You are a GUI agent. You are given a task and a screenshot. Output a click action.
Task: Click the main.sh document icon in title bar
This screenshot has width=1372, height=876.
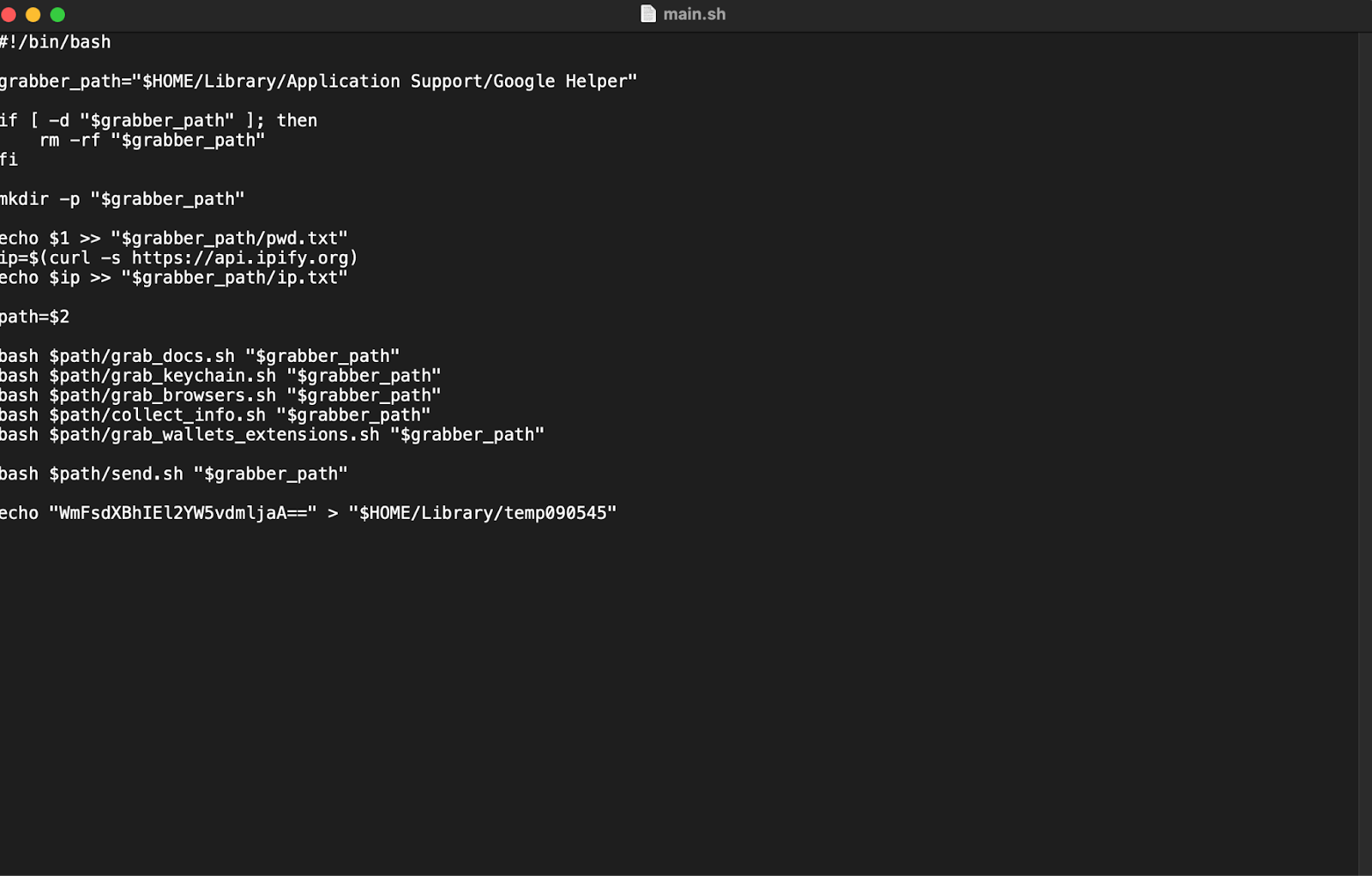(648, 14)
